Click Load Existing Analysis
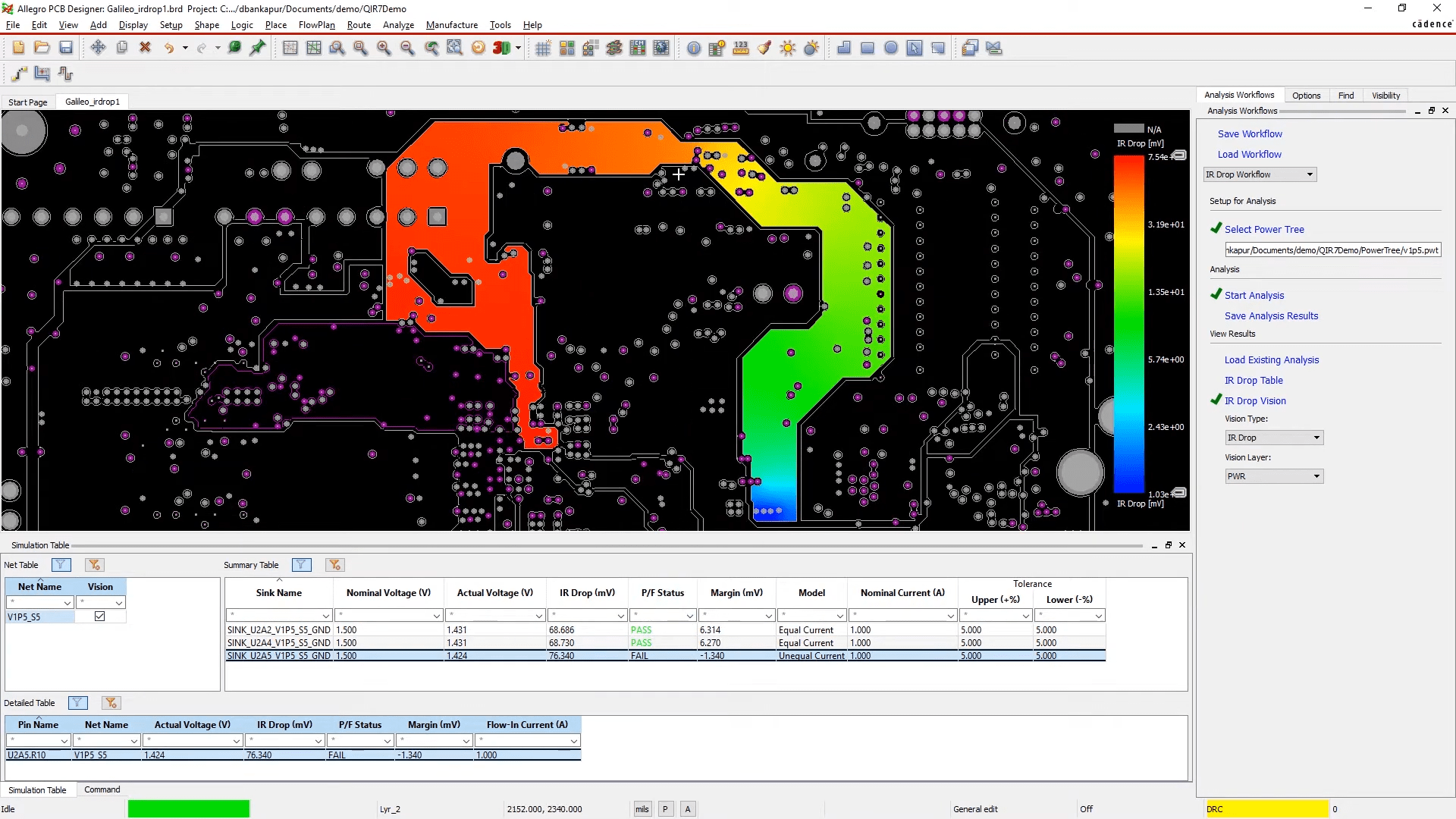This screenshot has width=1456, height=819. point(1272,359)
